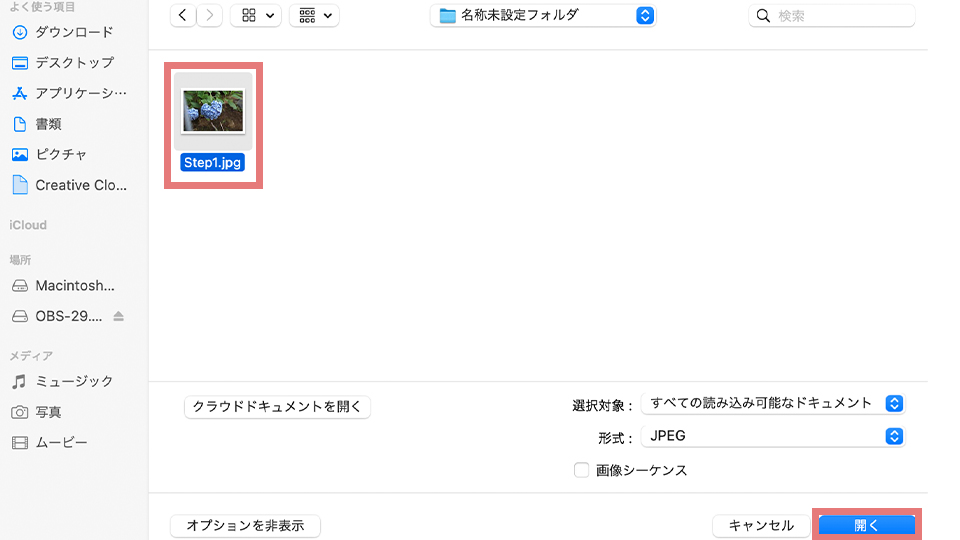Open the 選択対象 file filter dropdown
Image resolution: width=960 pixels, height=540 pixels.
[773, 403]
